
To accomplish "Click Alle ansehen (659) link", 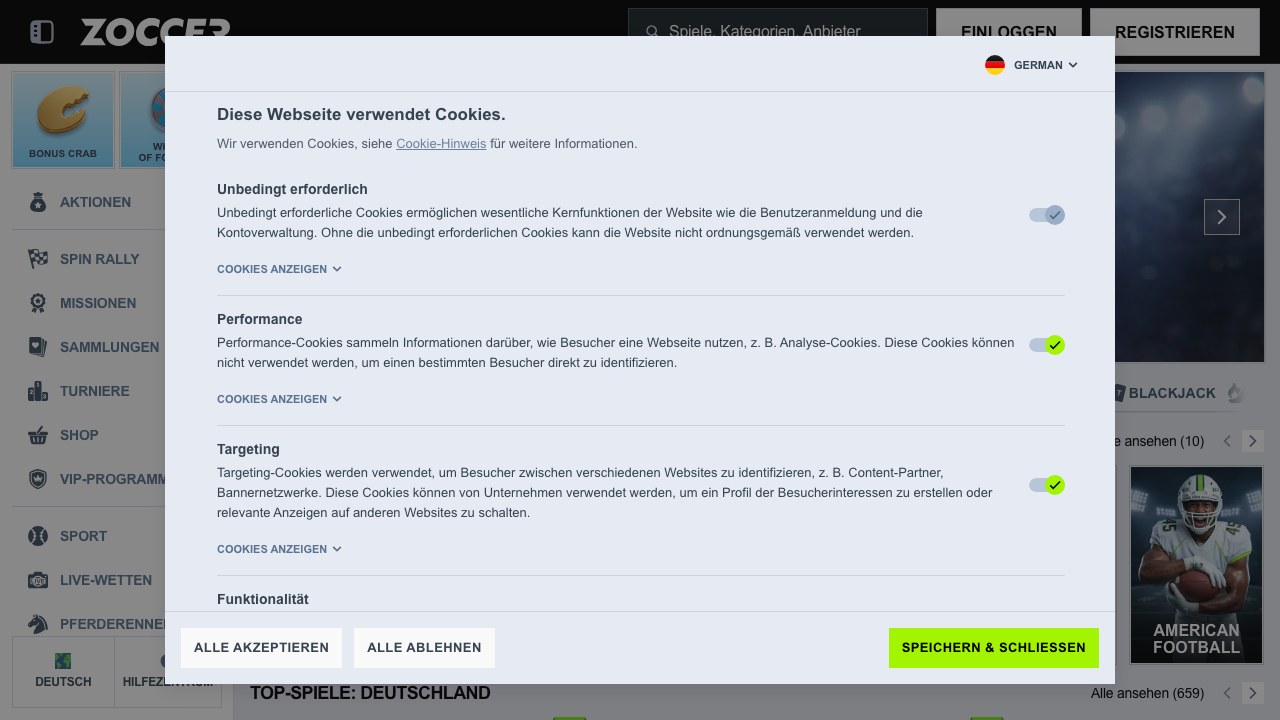I will (1147, 693).
